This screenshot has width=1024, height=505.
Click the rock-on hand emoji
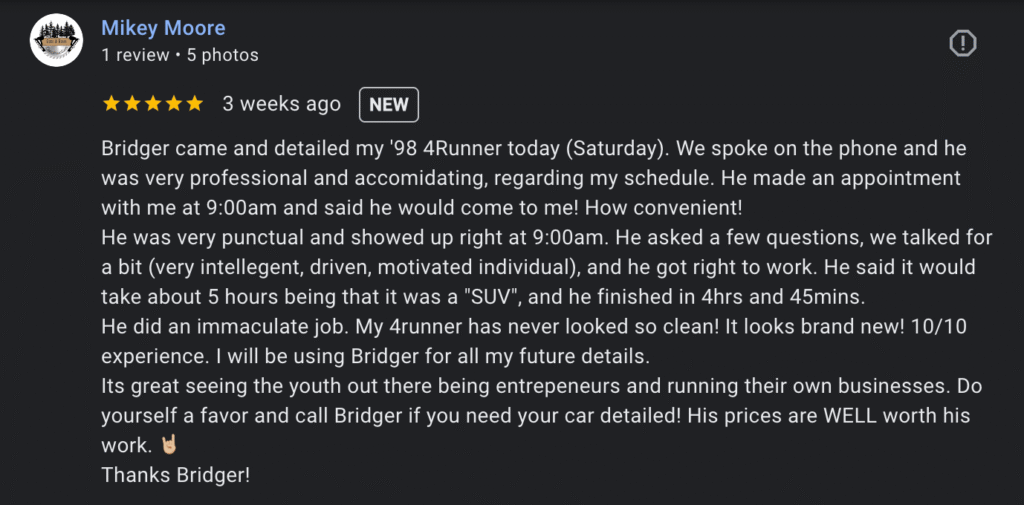[168, 445]
